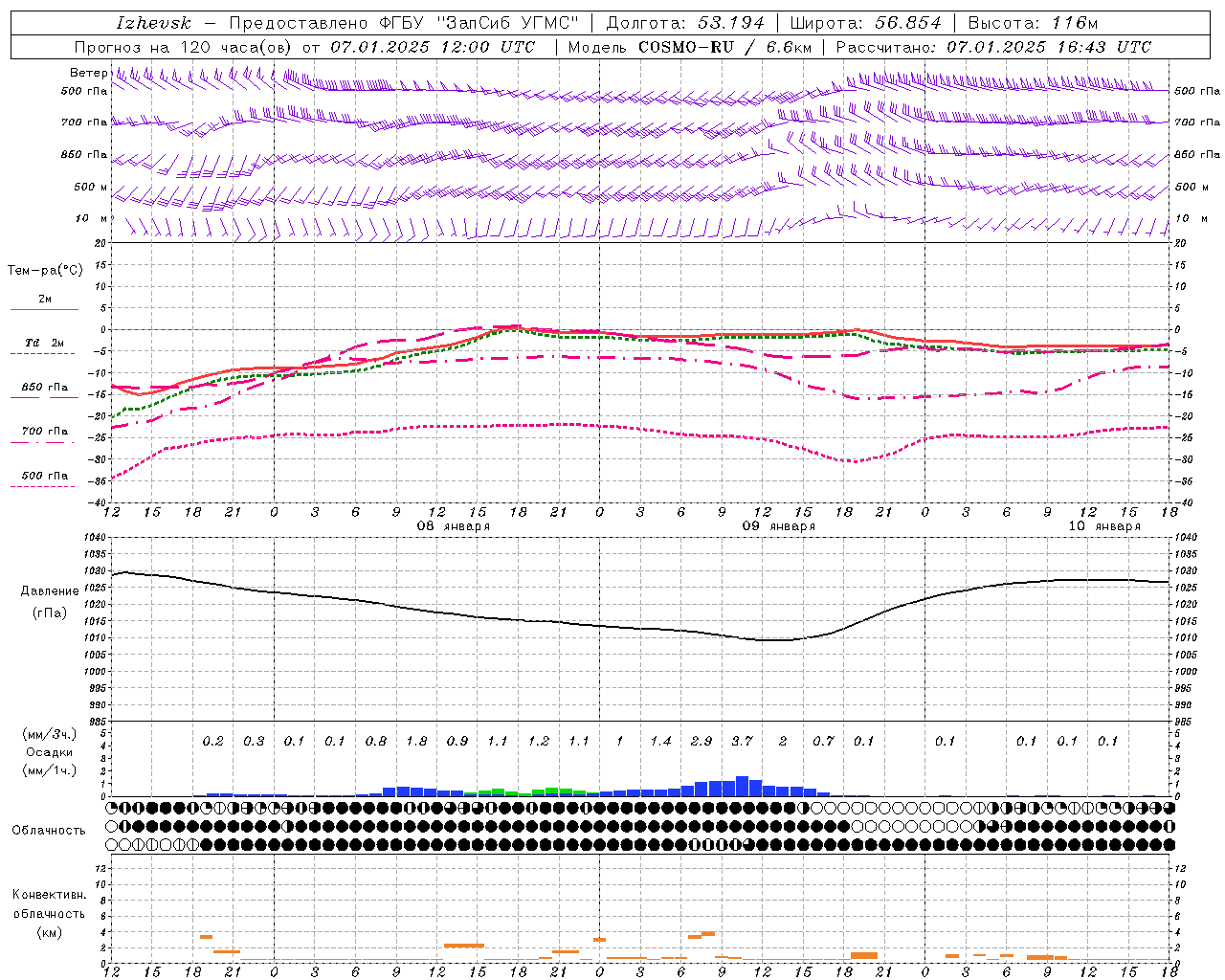Screen dimensions: 1225x980
Task: Click the '(мм/1ч.)' precipitation unit label
Action: point(50,770)
